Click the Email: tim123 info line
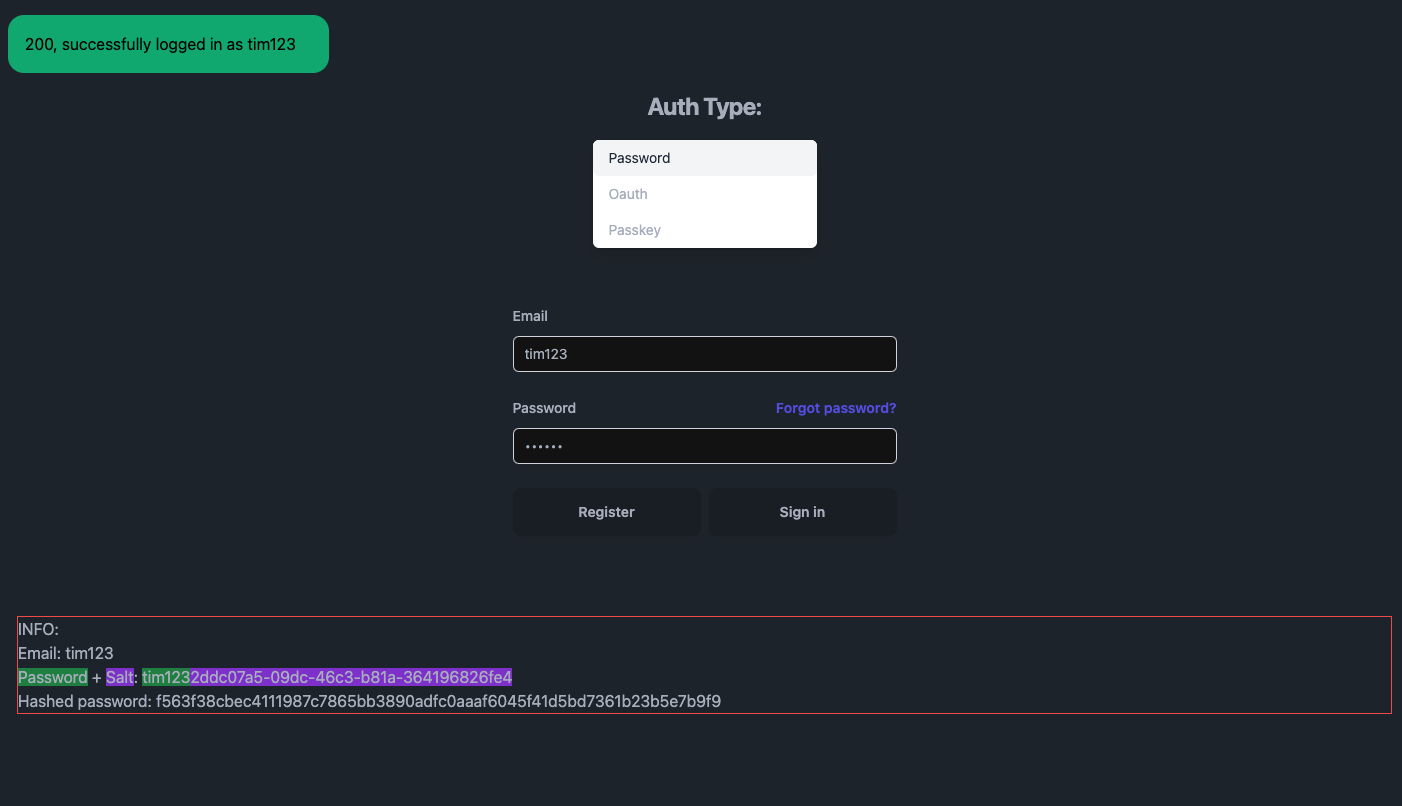Image resolution: width=1402 pixels, height=806 pixels. 65,653
